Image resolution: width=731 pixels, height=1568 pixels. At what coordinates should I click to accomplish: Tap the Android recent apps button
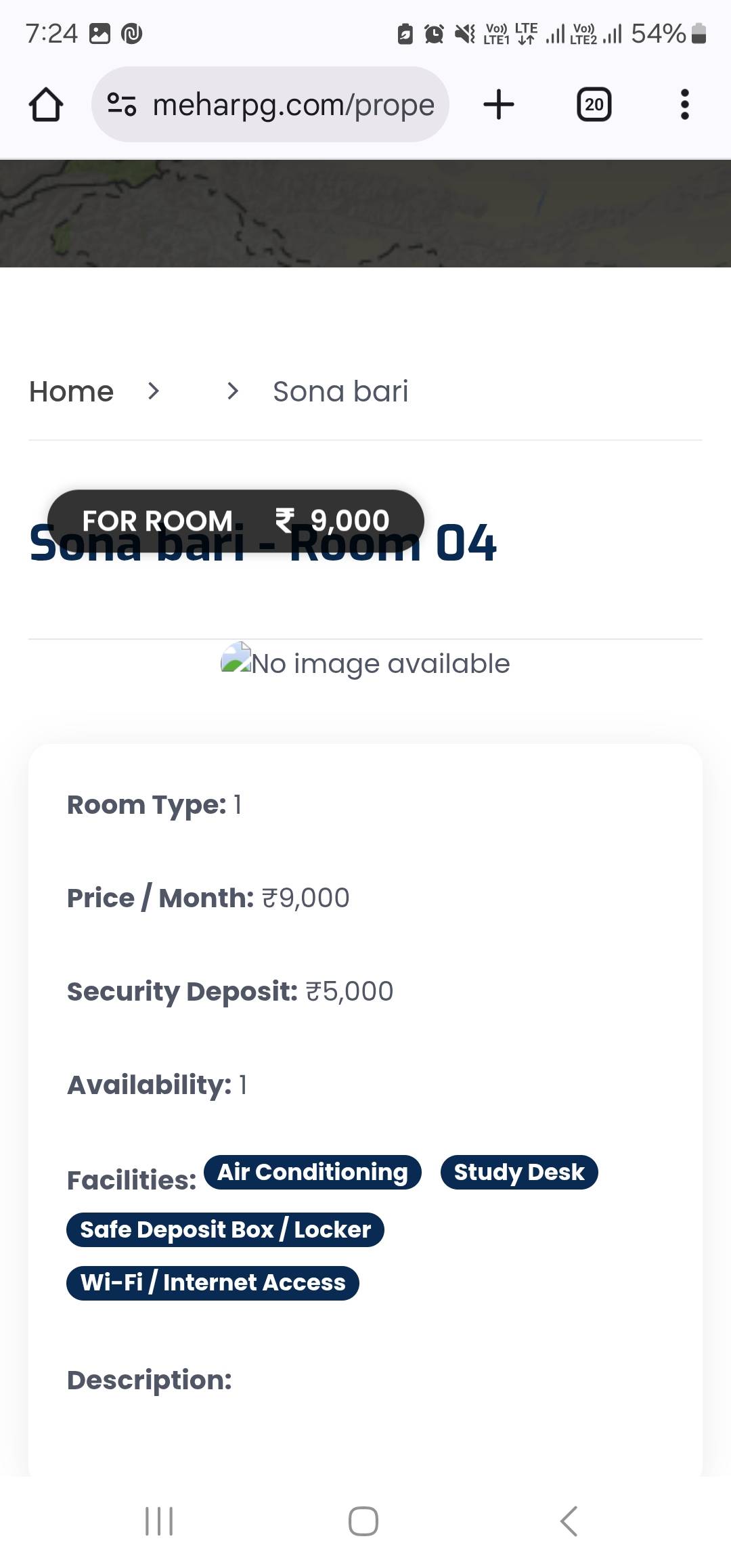tap(159, 1521)
